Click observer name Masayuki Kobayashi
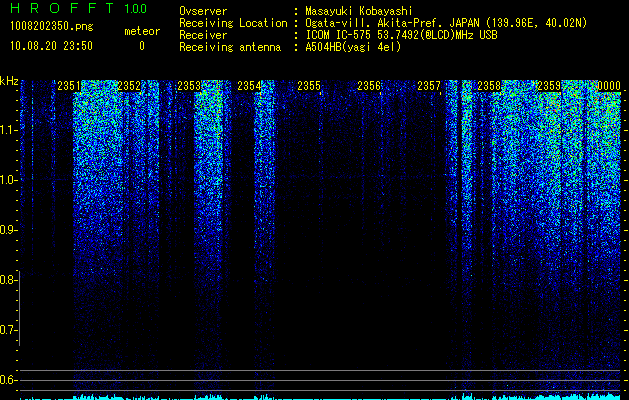This screenshot has width=629, height=400. point(359,11)
